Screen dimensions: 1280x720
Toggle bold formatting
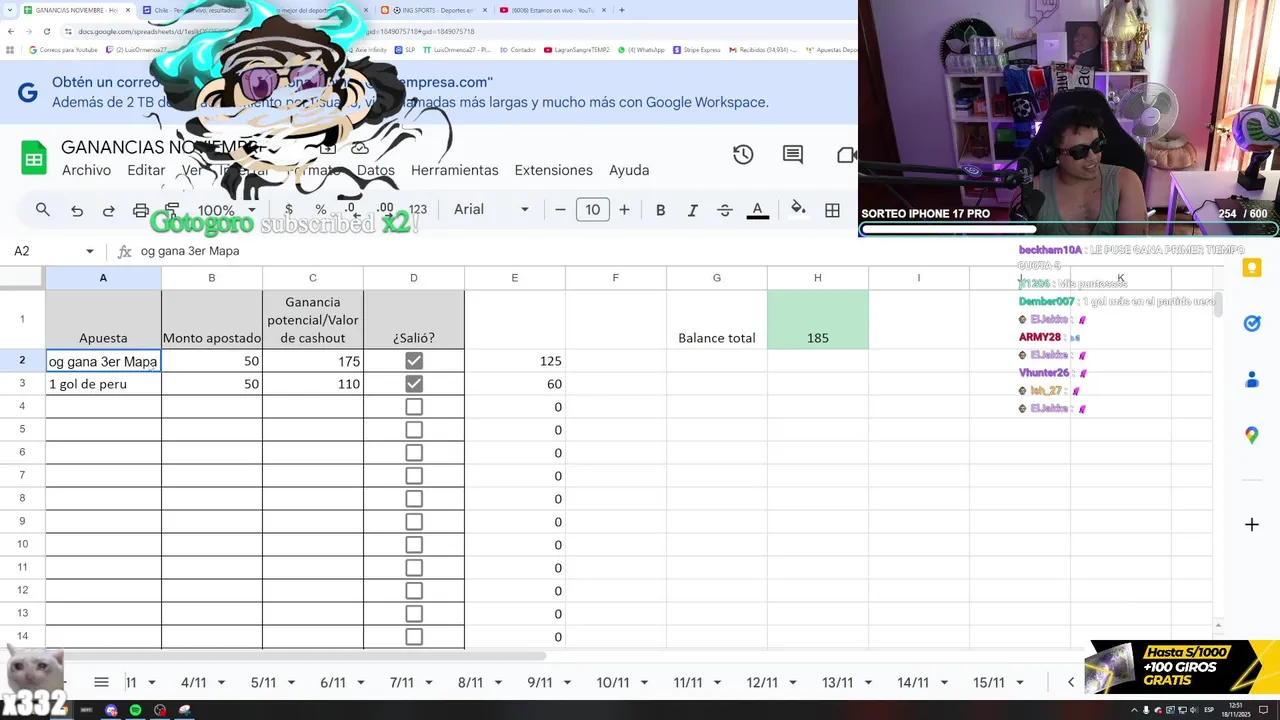click(660, 210)
